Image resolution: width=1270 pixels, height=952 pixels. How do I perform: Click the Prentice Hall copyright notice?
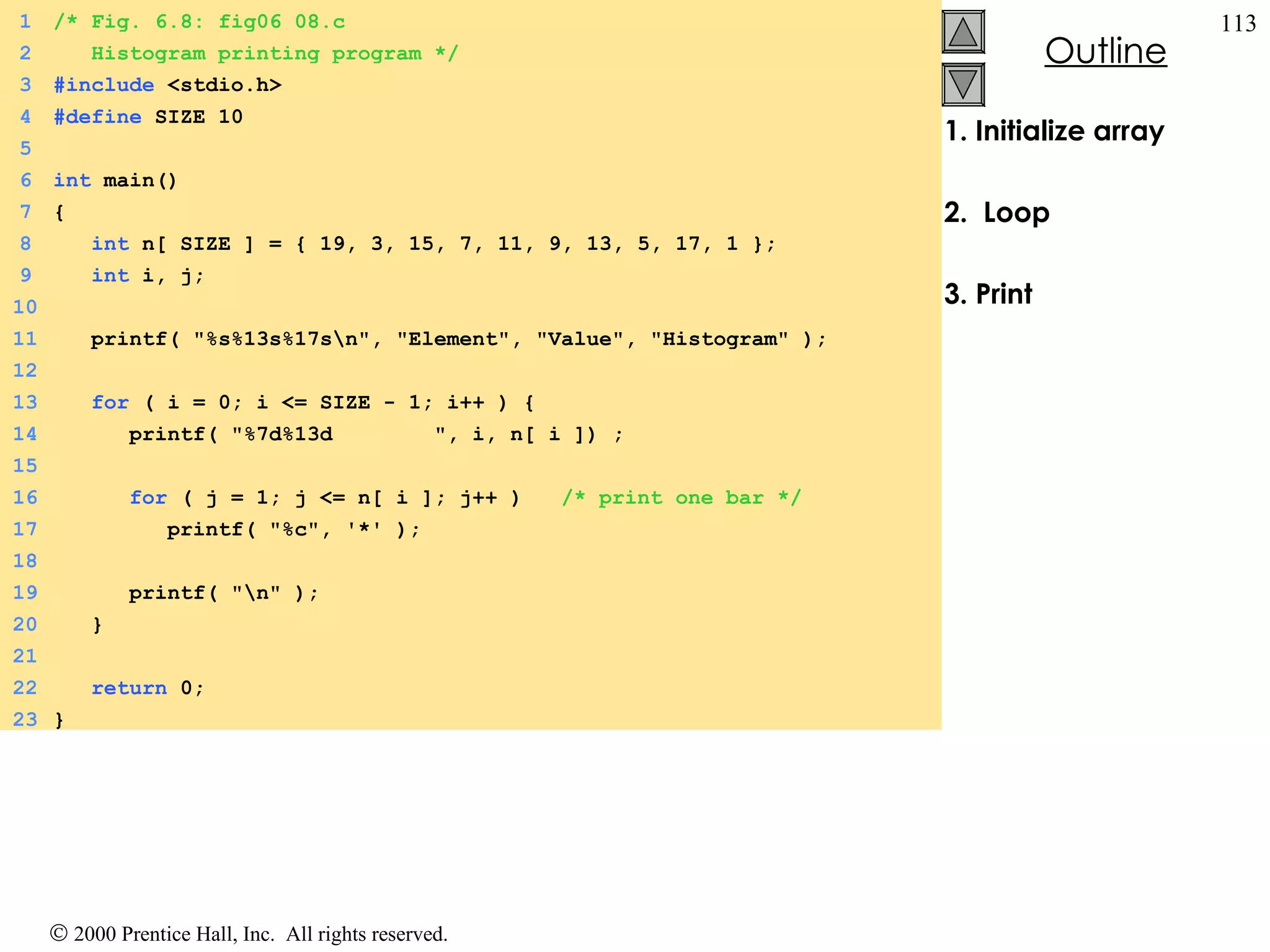tap(249, 933)
